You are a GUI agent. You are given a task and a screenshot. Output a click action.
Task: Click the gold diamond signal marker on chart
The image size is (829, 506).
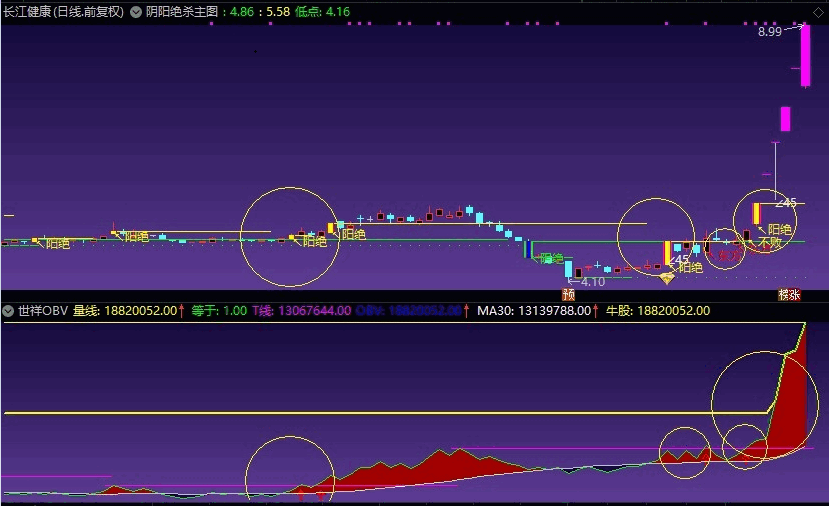[667, 278]
